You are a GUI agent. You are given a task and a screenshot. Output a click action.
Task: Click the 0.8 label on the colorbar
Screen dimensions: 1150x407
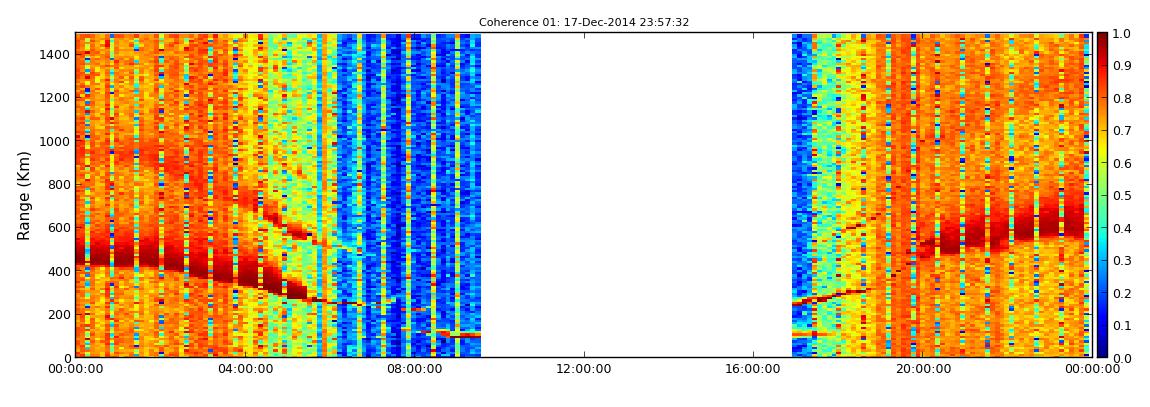[1123, 98]
